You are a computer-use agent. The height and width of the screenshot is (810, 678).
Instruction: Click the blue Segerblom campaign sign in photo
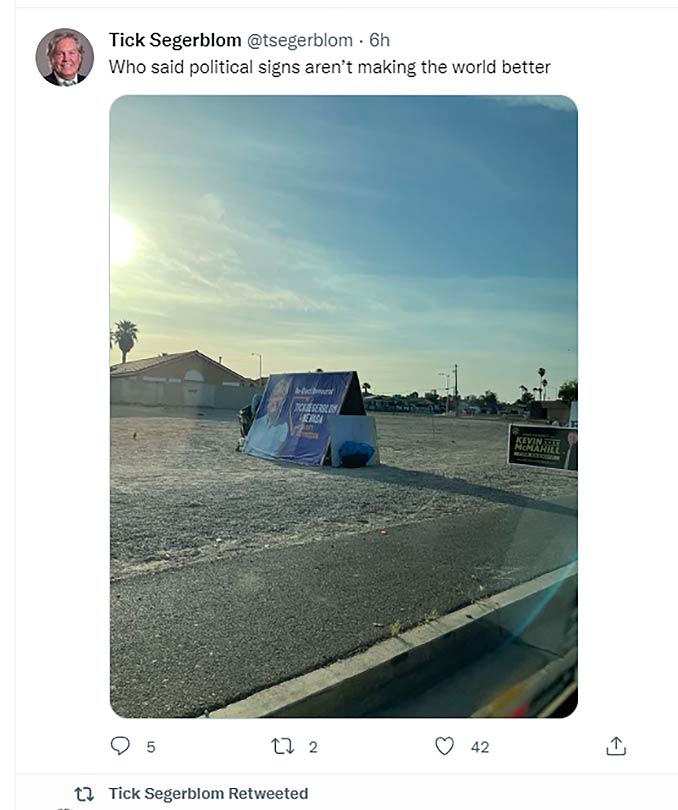click(x=300, y=417)
